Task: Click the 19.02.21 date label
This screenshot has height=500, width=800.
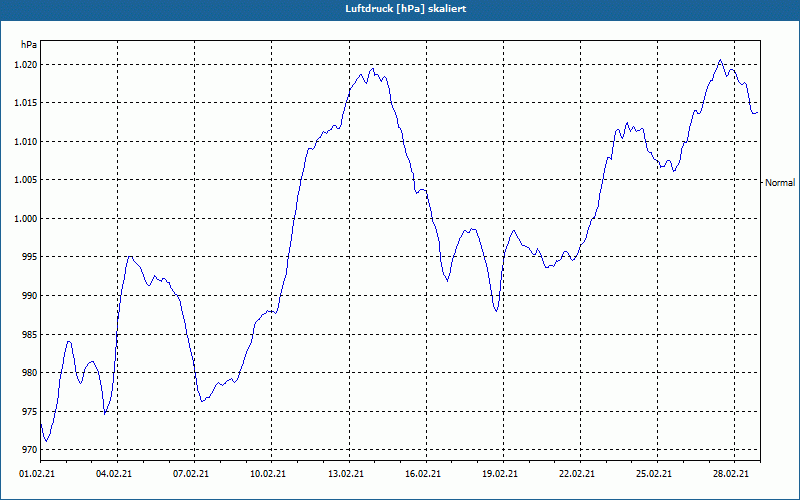Action: (x=500, y=474)
